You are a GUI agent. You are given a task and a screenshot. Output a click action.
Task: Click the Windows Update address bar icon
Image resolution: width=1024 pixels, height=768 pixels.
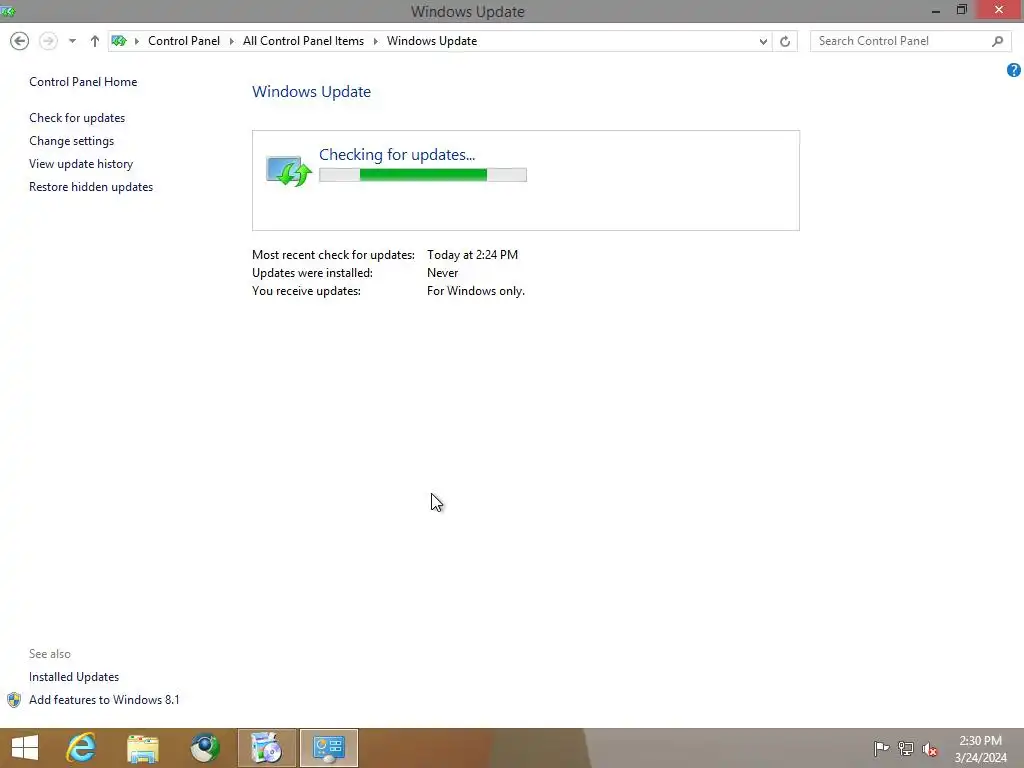tap(119, 41)
